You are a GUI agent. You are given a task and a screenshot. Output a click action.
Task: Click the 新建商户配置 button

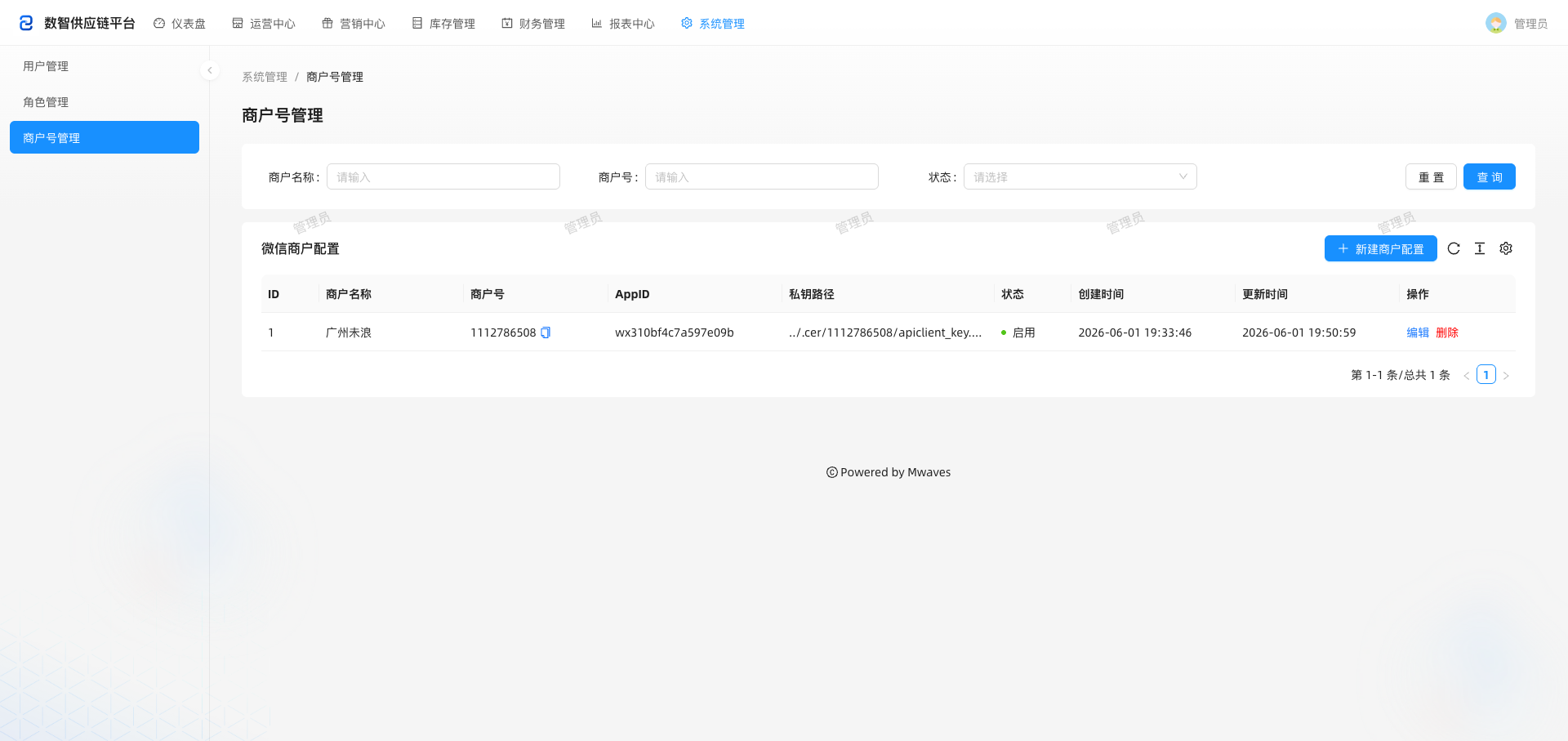(x=1381, y=248)
